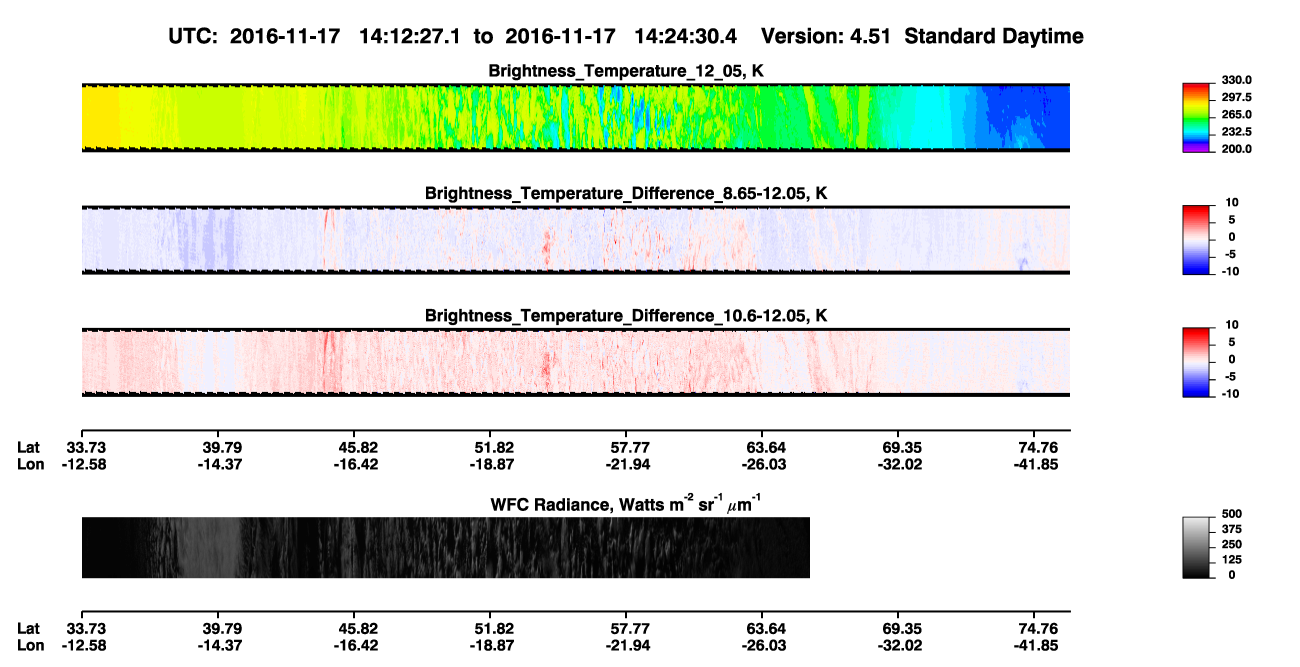Click the Brightness_Temperature_Difference_10.6-12.05 panel title
This screenshot has height=667, width=1300.
tap(626, 316)
